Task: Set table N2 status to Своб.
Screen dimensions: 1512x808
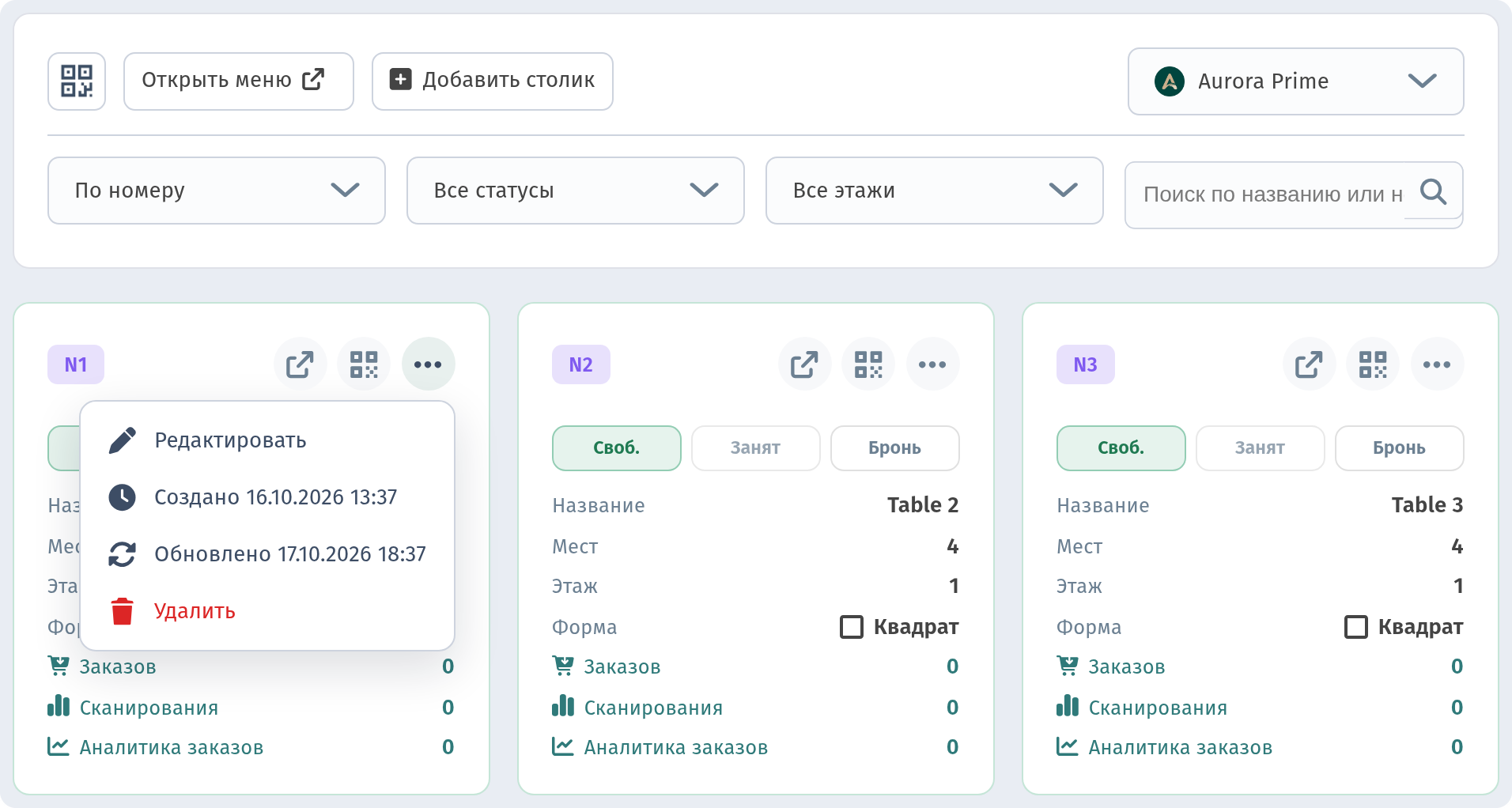Action: pos(617,448)
